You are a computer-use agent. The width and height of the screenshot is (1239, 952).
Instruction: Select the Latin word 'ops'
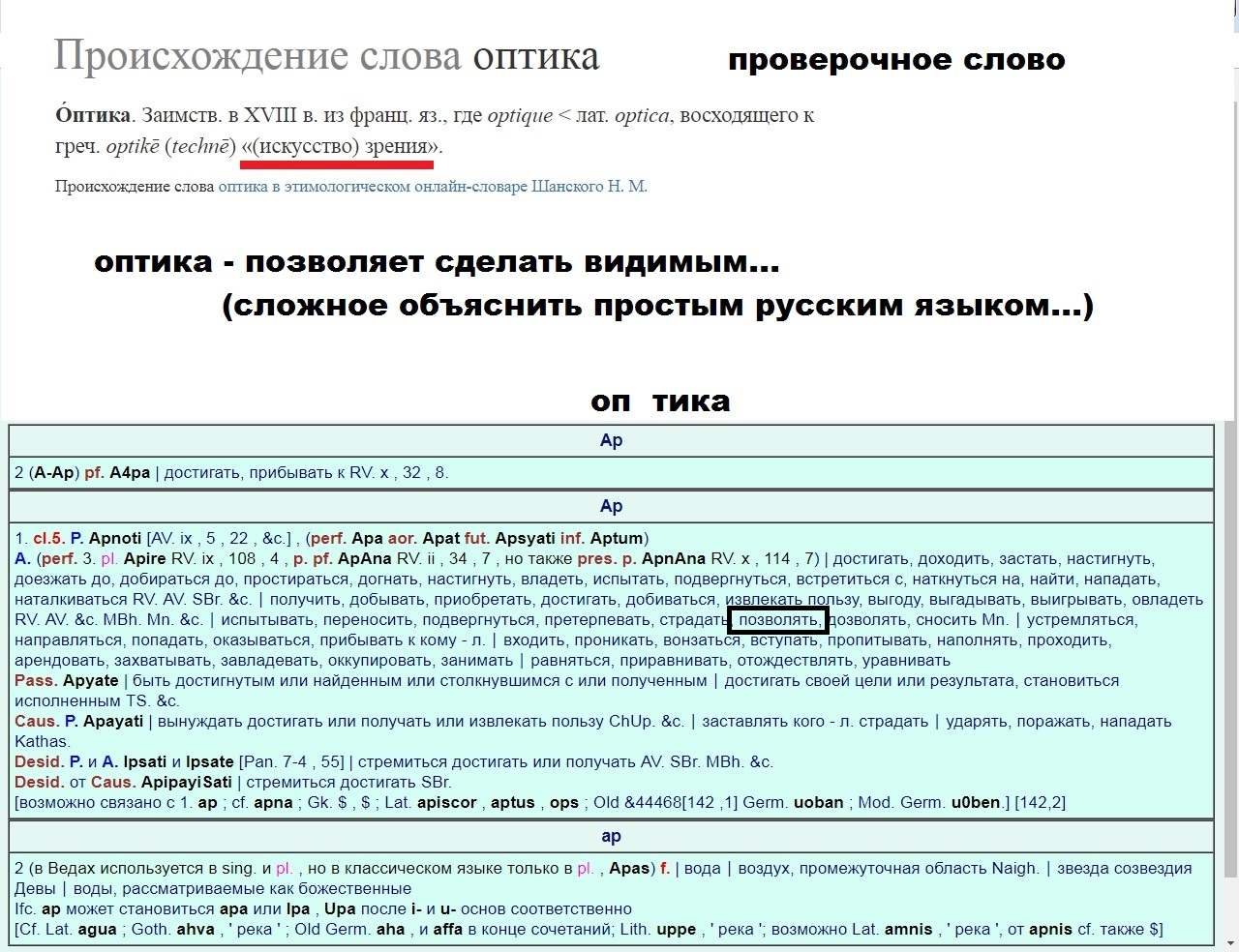[x=563, y=803]
